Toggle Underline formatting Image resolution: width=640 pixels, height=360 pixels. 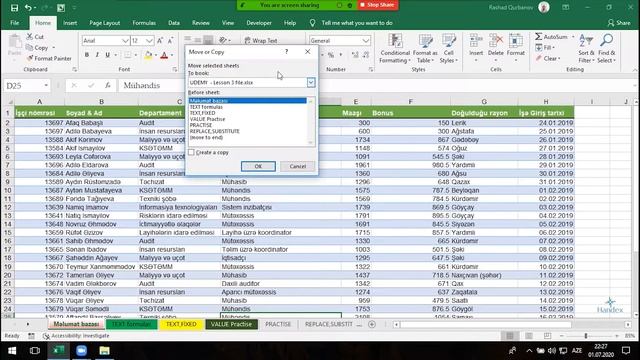coord(107,55)
